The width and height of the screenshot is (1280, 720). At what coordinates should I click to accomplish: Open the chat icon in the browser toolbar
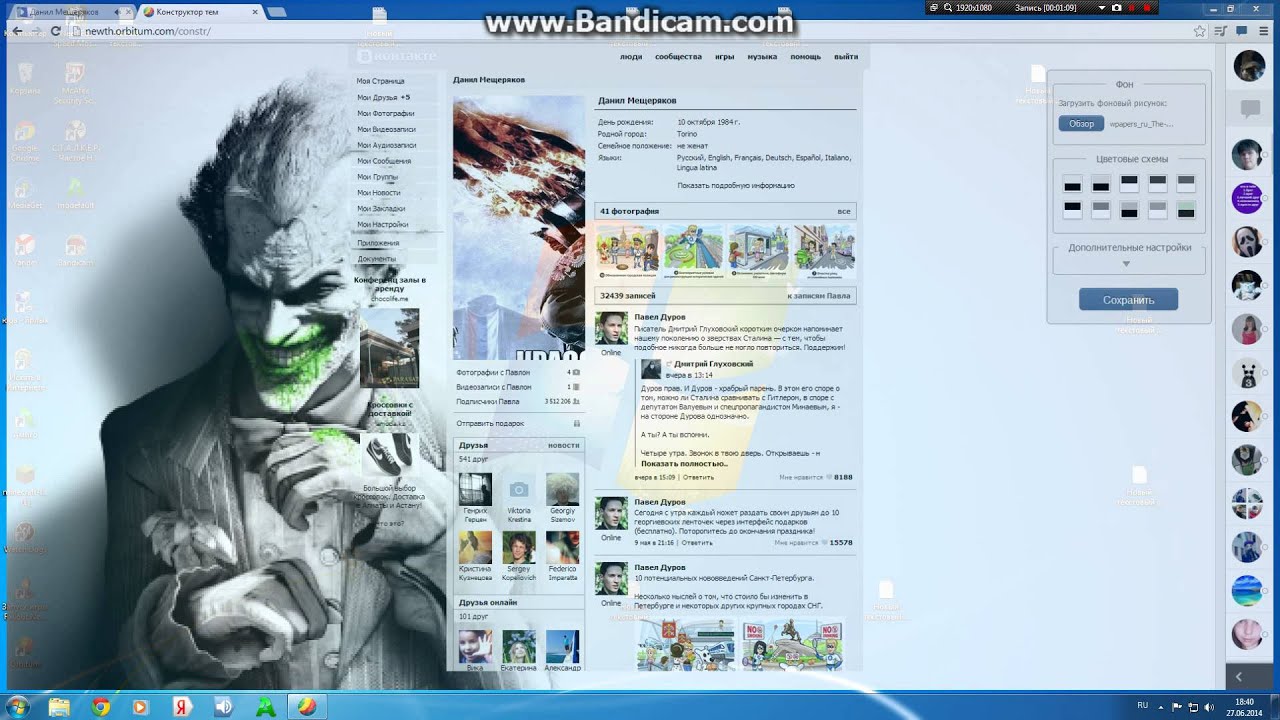click(1241, 31)
